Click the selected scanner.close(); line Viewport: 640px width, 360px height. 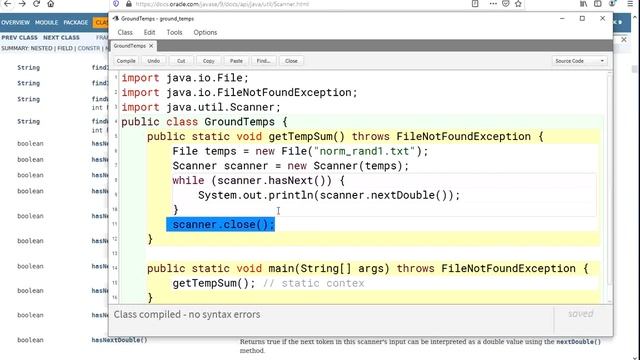[220, 224]
